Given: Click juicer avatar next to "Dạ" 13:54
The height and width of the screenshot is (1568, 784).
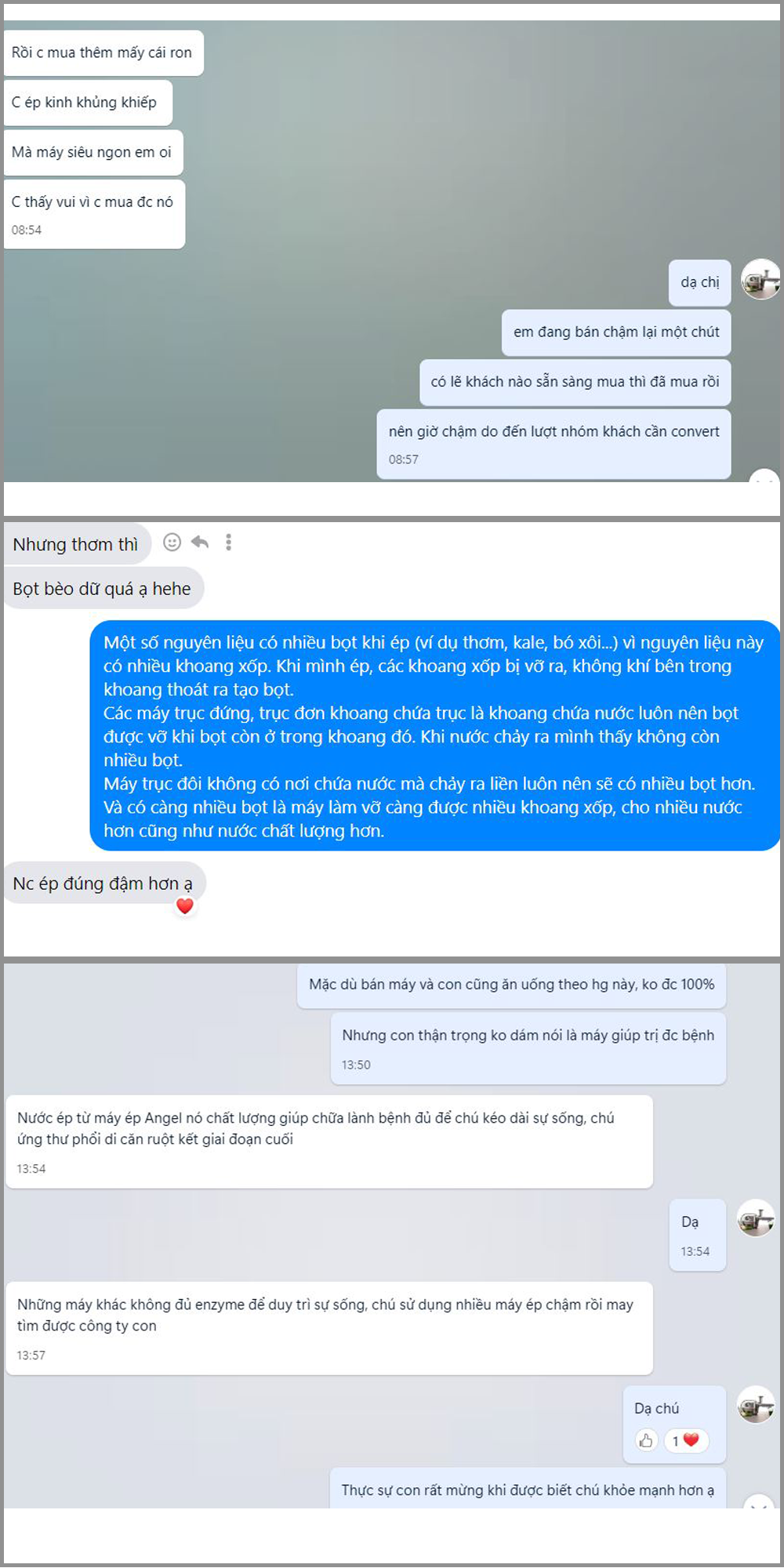Looking at the screenshot, I should point(757,1219).
